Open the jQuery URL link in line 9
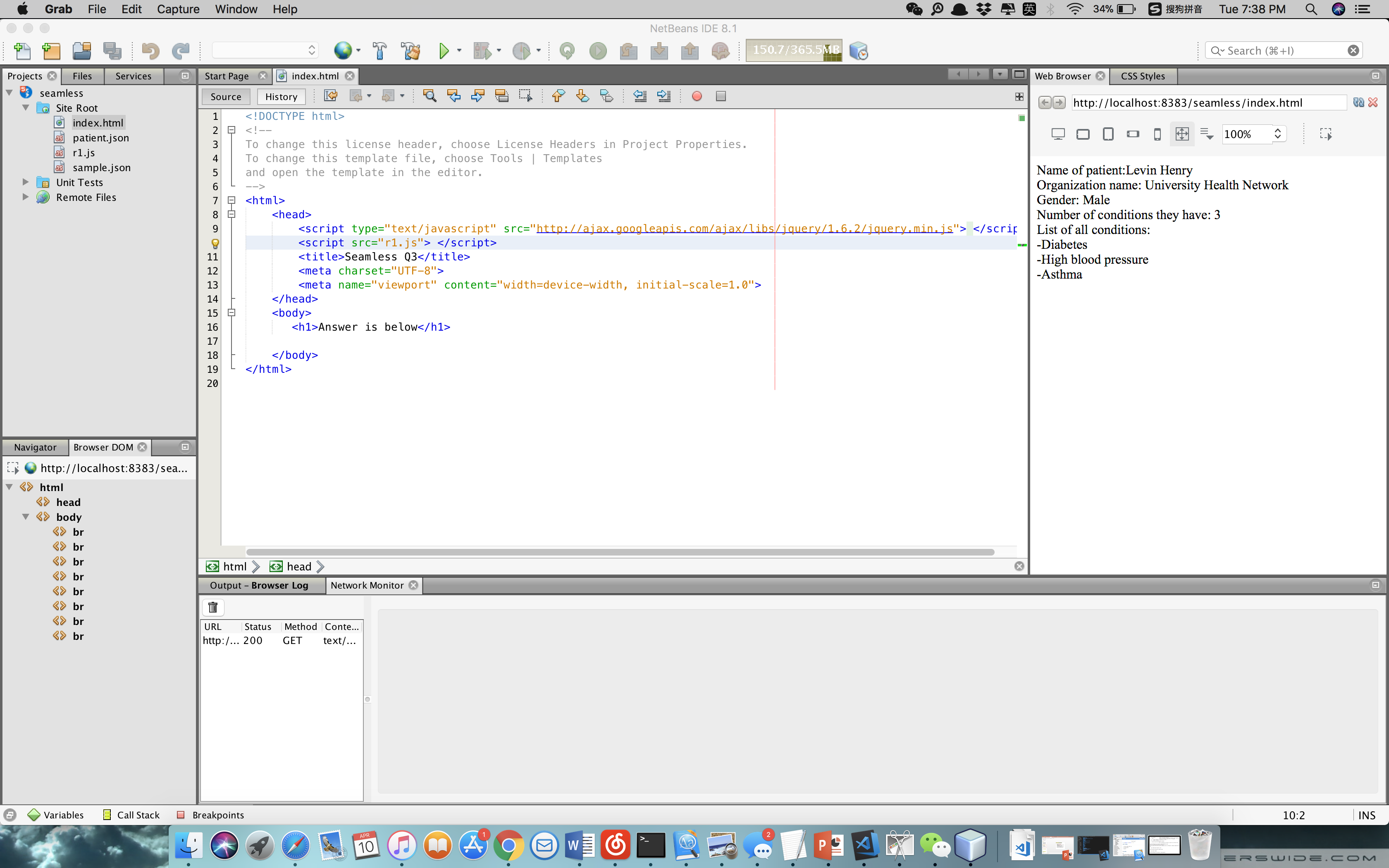This screenshot has height=868, width=1389. [744, 229]
